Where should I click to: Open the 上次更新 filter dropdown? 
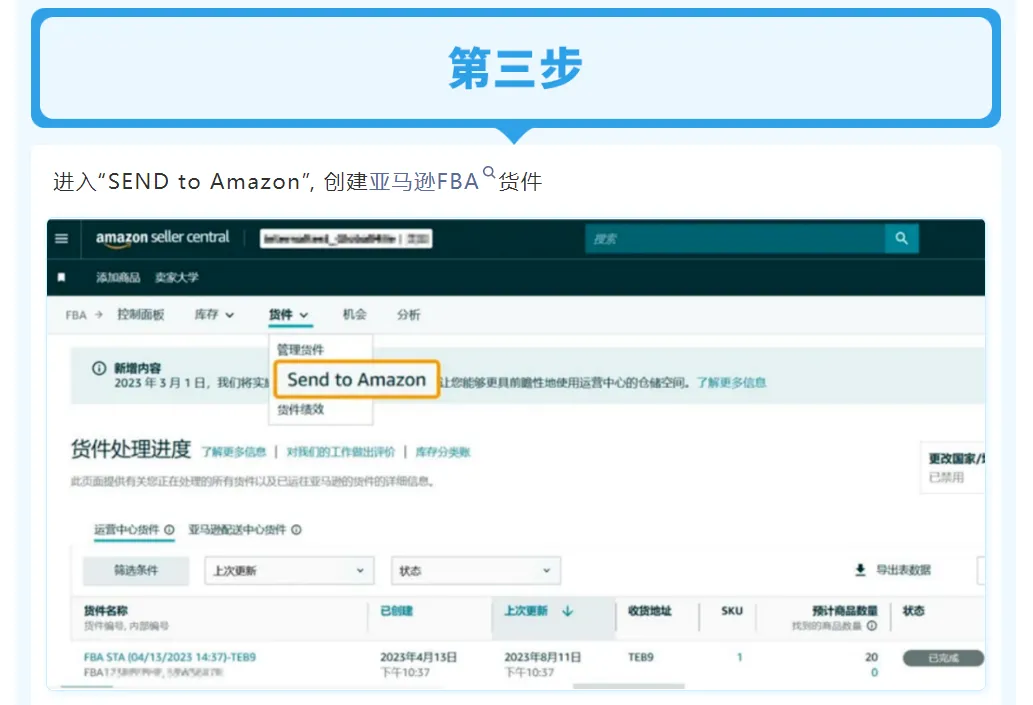point(289,571)
